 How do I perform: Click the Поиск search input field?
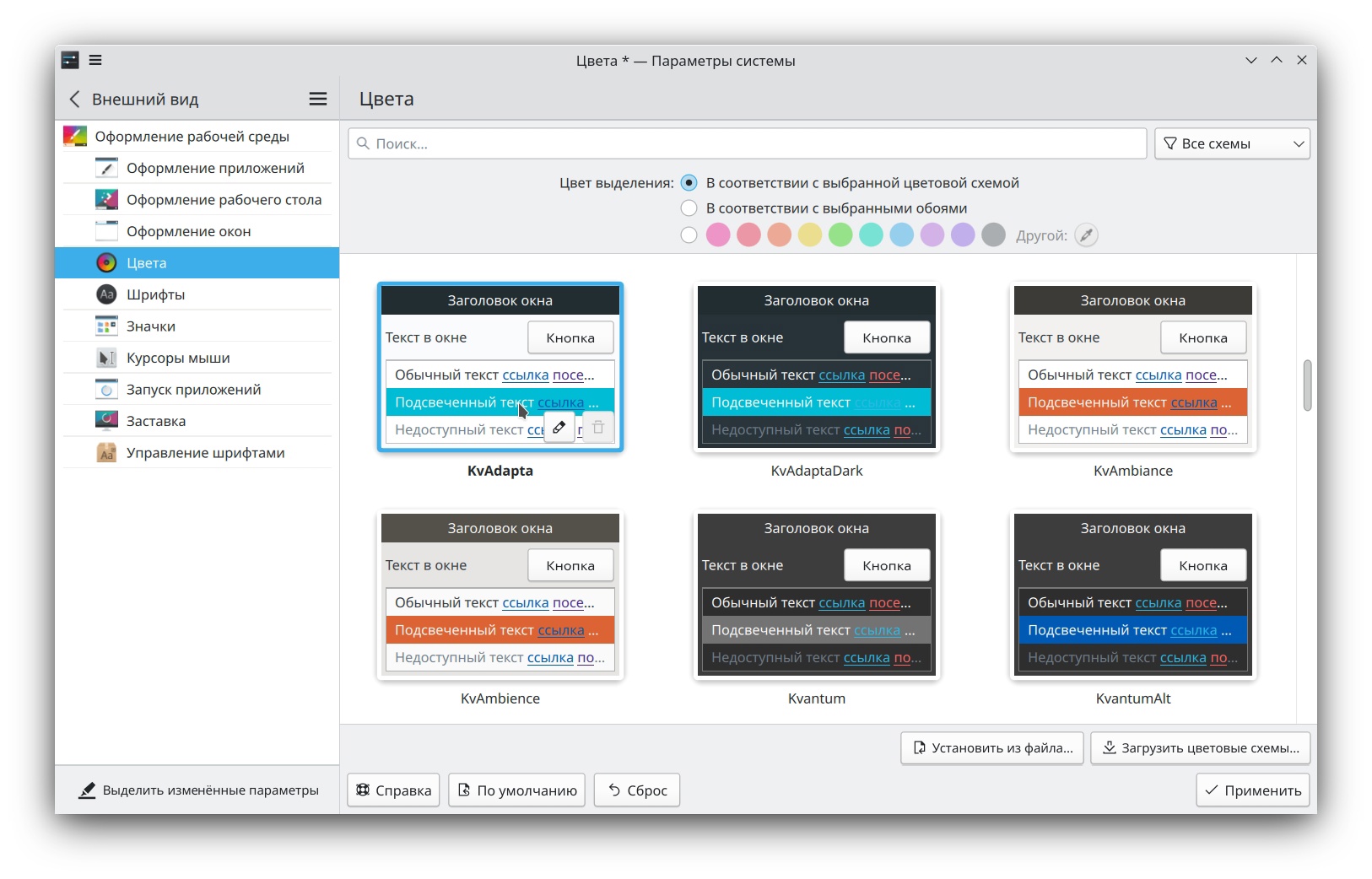(748, 143)
